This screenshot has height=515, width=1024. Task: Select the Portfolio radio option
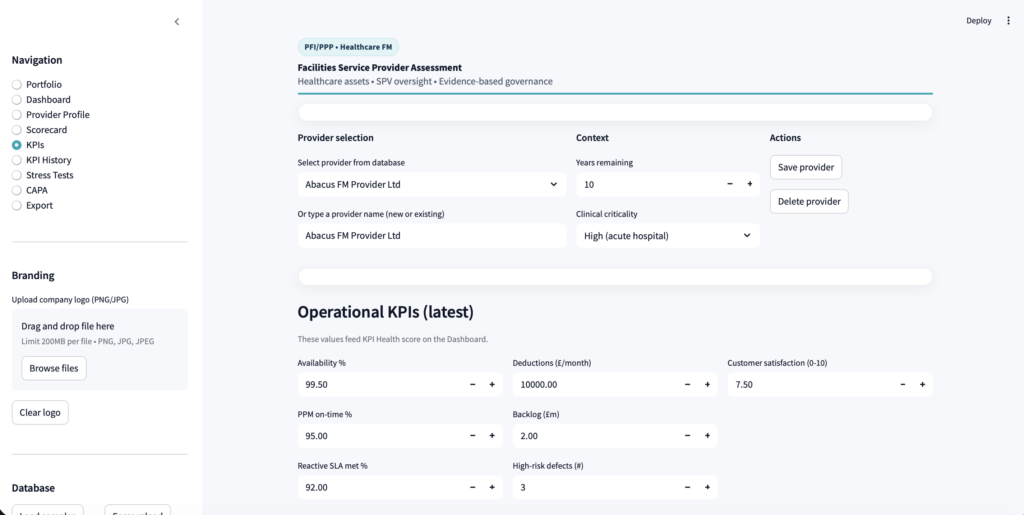click(17, 85)
